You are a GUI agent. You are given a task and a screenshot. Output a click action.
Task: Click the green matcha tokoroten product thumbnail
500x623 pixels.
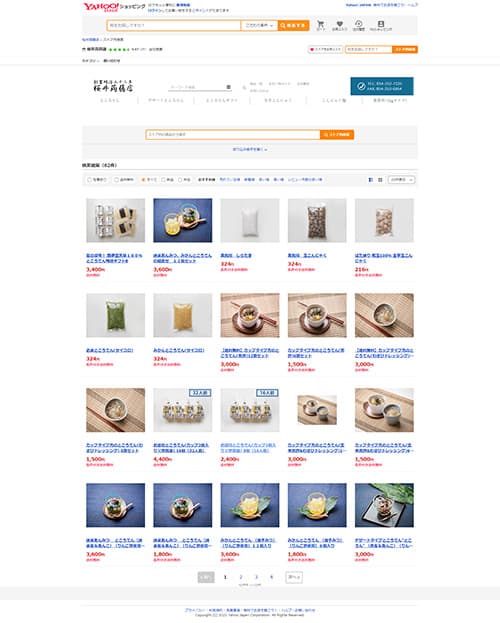click(115, 315)
